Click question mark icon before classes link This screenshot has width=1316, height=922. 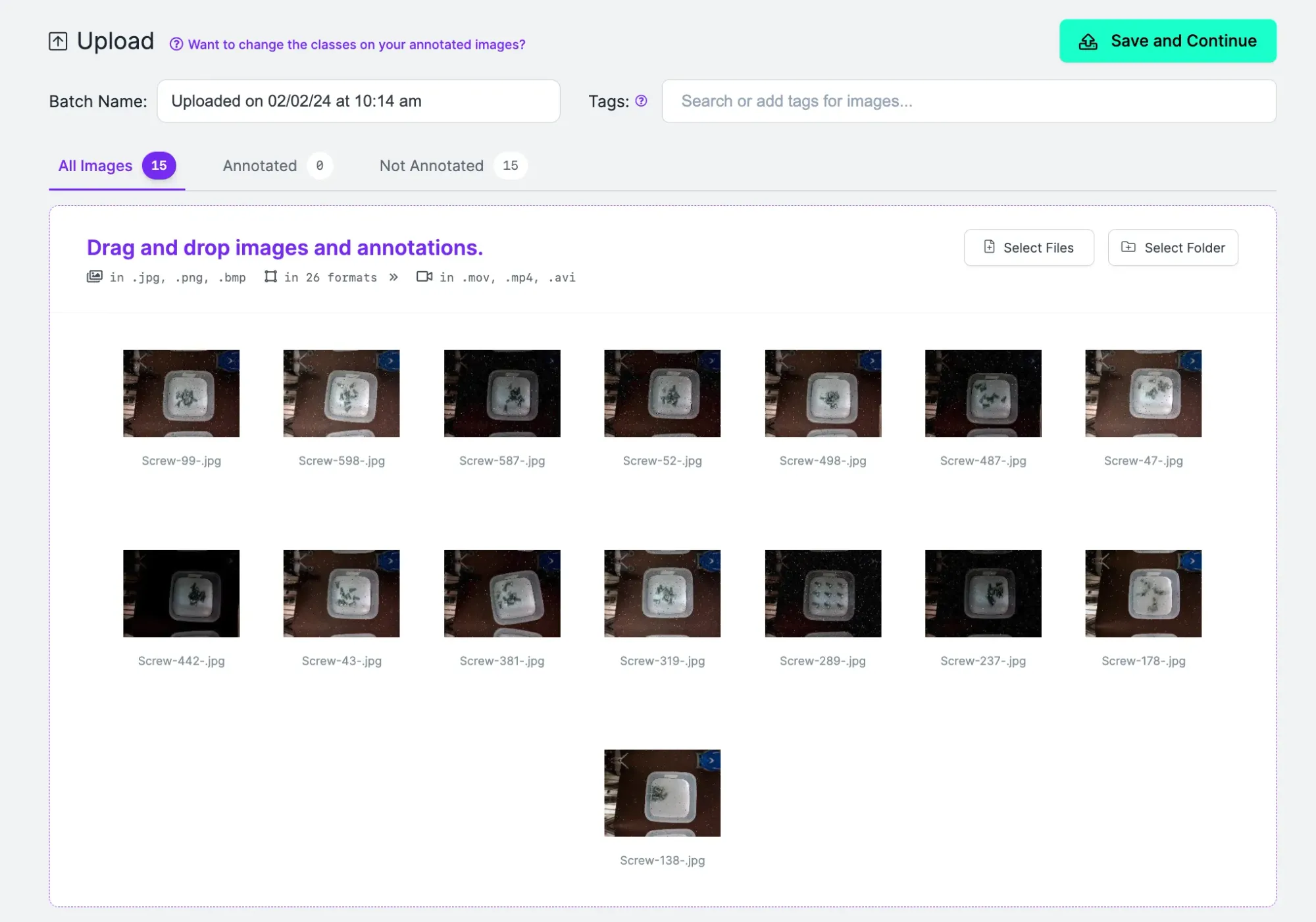[176, 44]
